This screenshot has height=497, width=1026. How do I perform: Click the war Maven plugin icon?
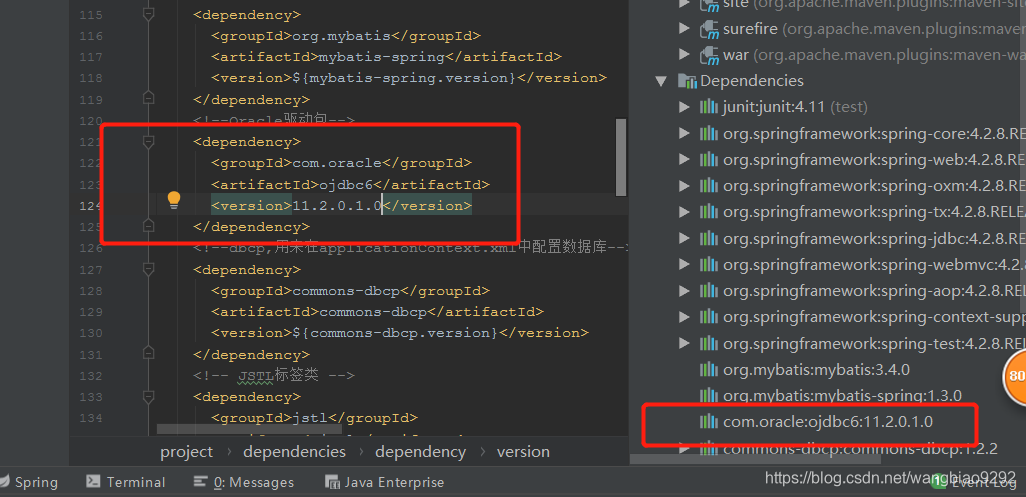click(x=709, y=56)
